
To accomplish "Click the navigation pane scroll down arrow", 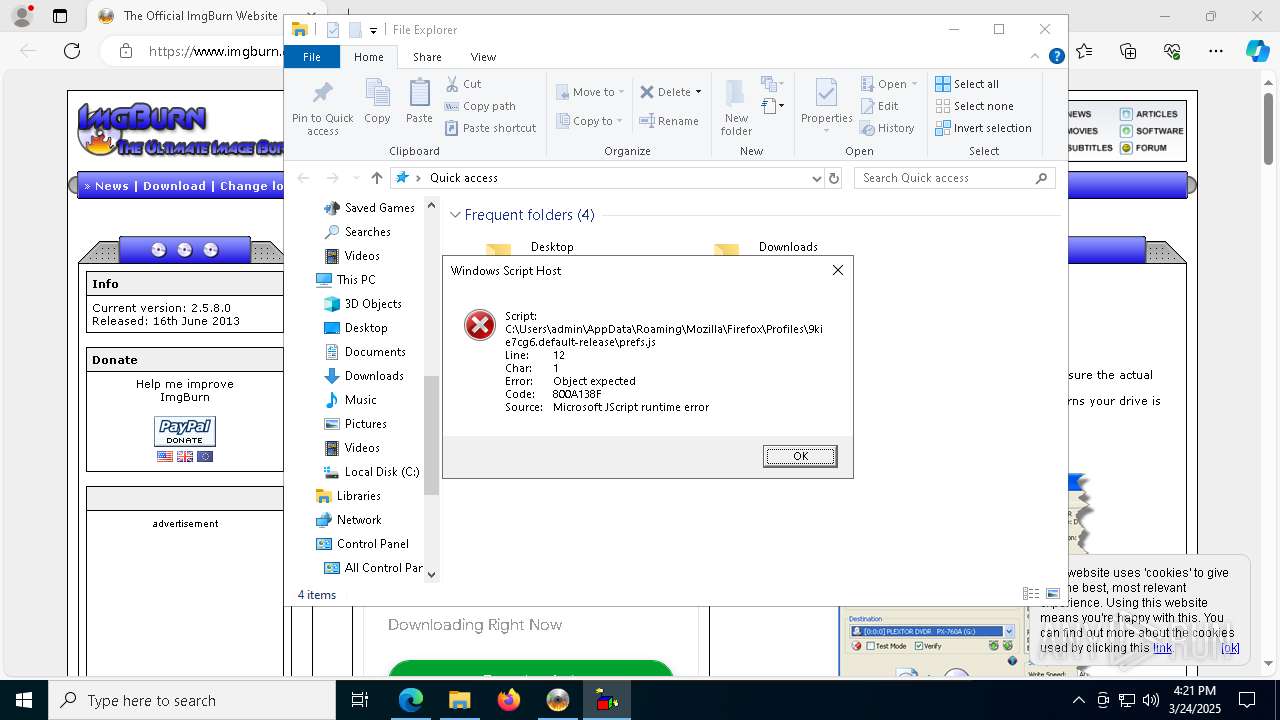I will coord(432,575).
